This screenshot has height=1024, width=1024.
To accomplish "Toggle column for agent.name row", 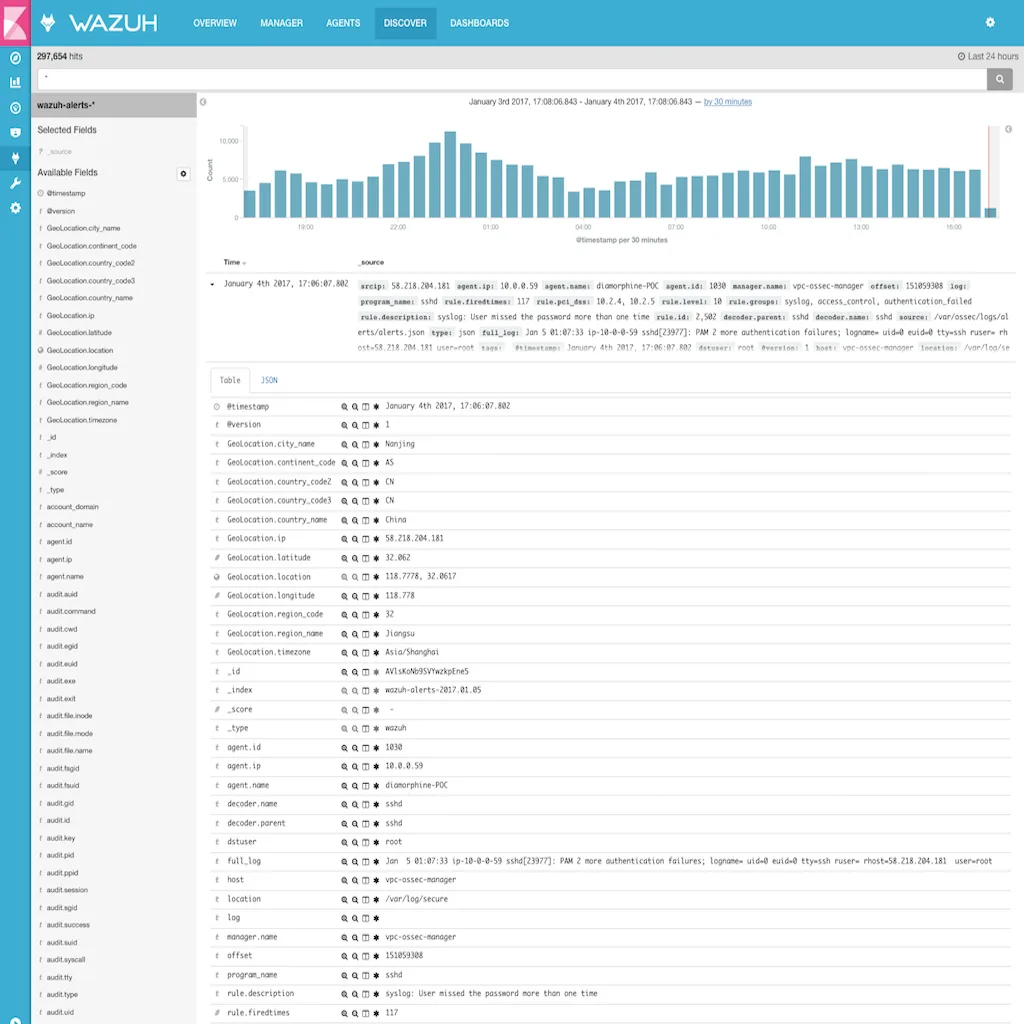I will [x=366, y=786].
